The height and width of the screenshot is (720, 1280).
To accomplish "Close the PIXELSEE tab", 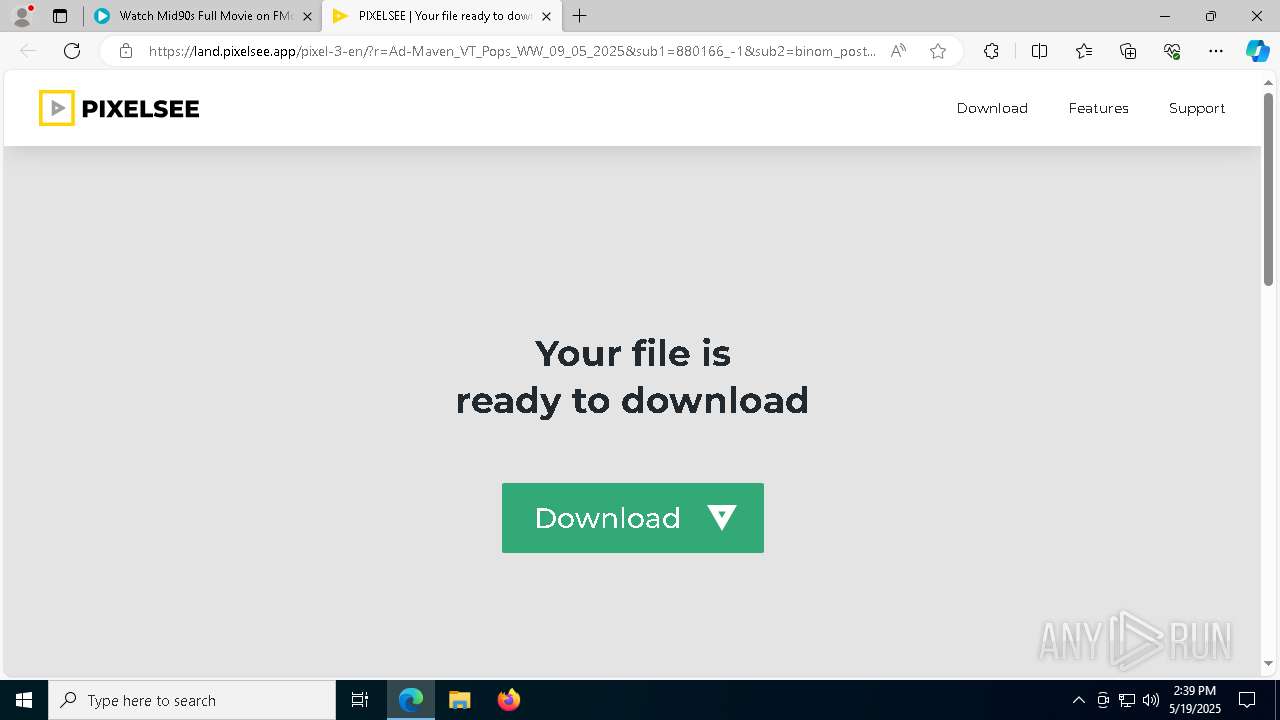I will (546, 16).
